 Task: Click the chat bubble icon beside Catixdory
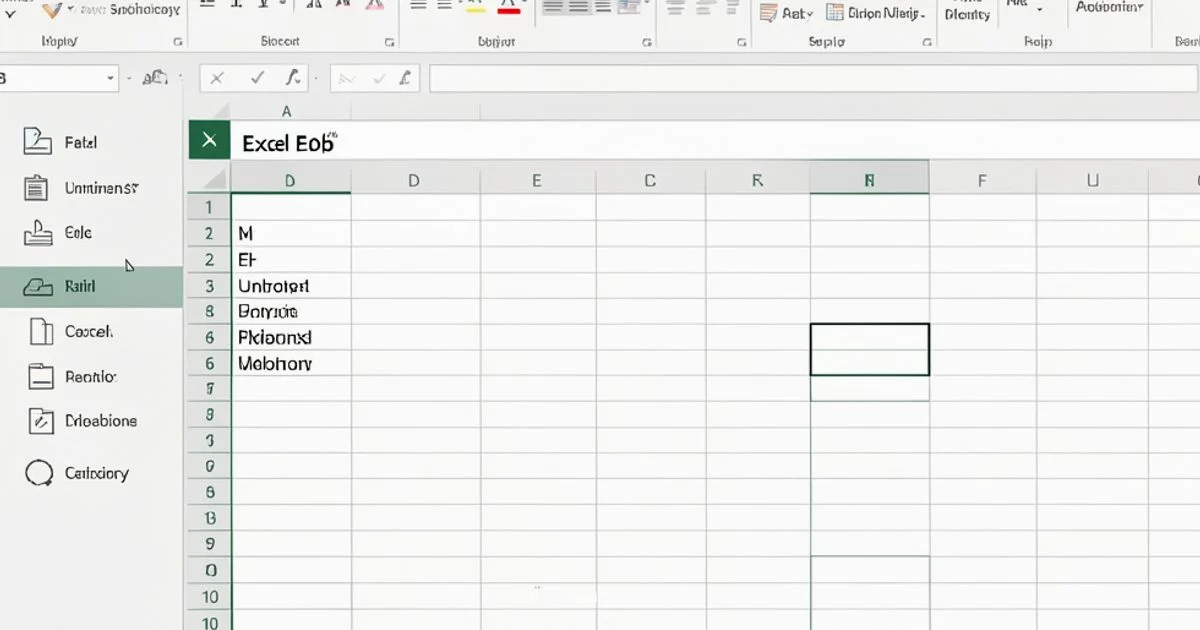point(39,472)
